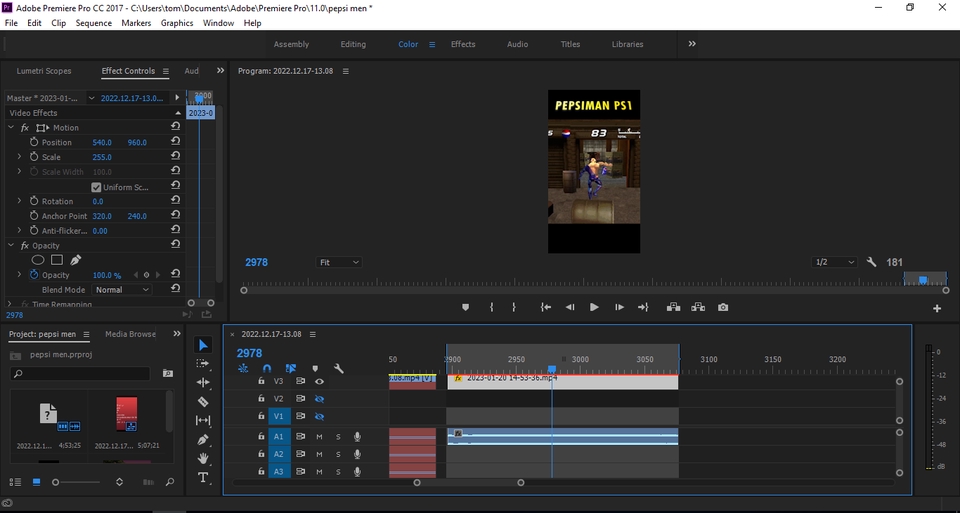
Task: Switch to the Editing workspace
Action: click(353, 44)
